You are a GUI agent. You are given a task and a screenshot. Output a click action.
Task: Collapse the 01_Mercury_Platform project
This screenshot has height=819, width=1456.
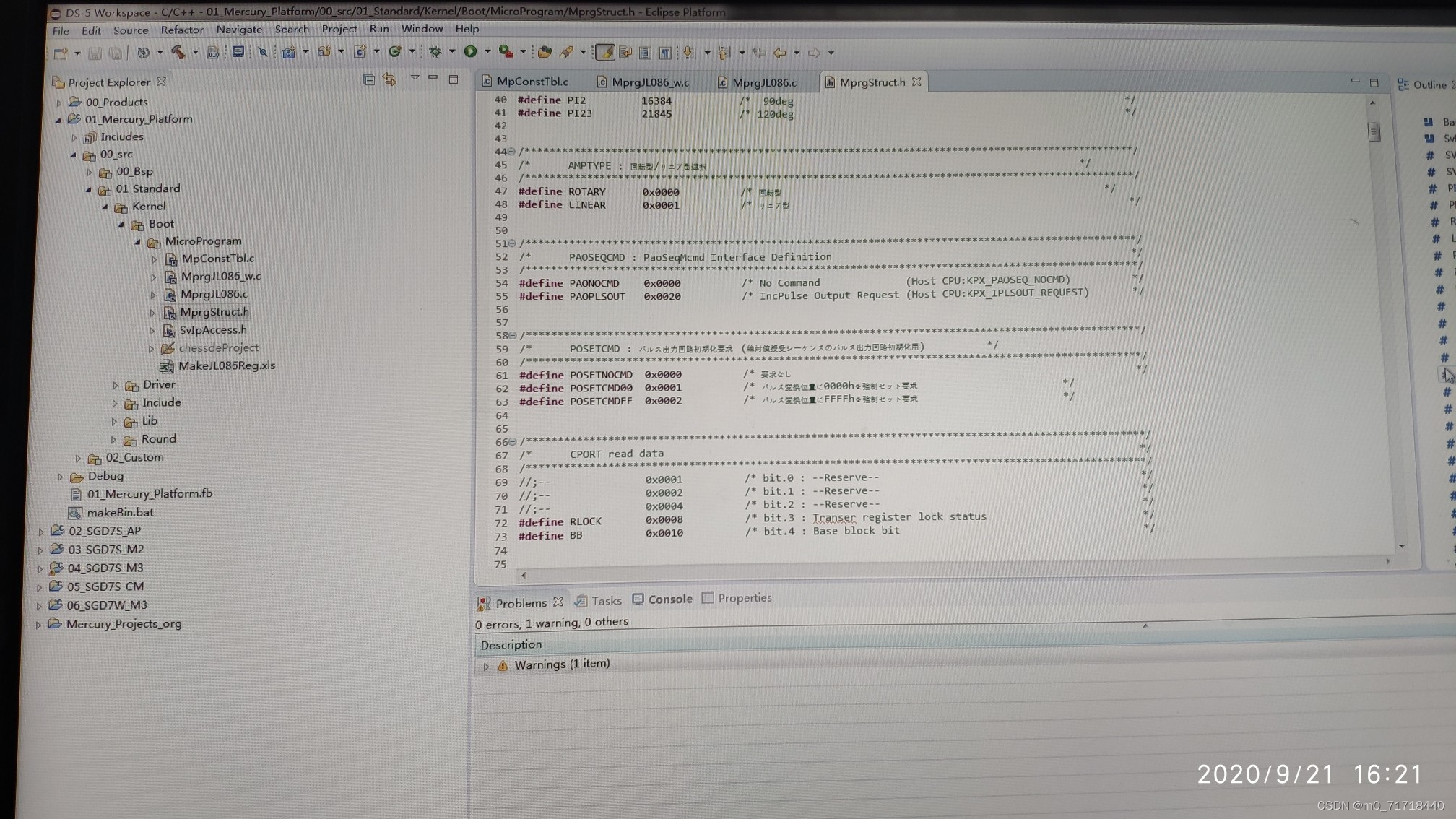pyautogui.click(x=58, y=120)
